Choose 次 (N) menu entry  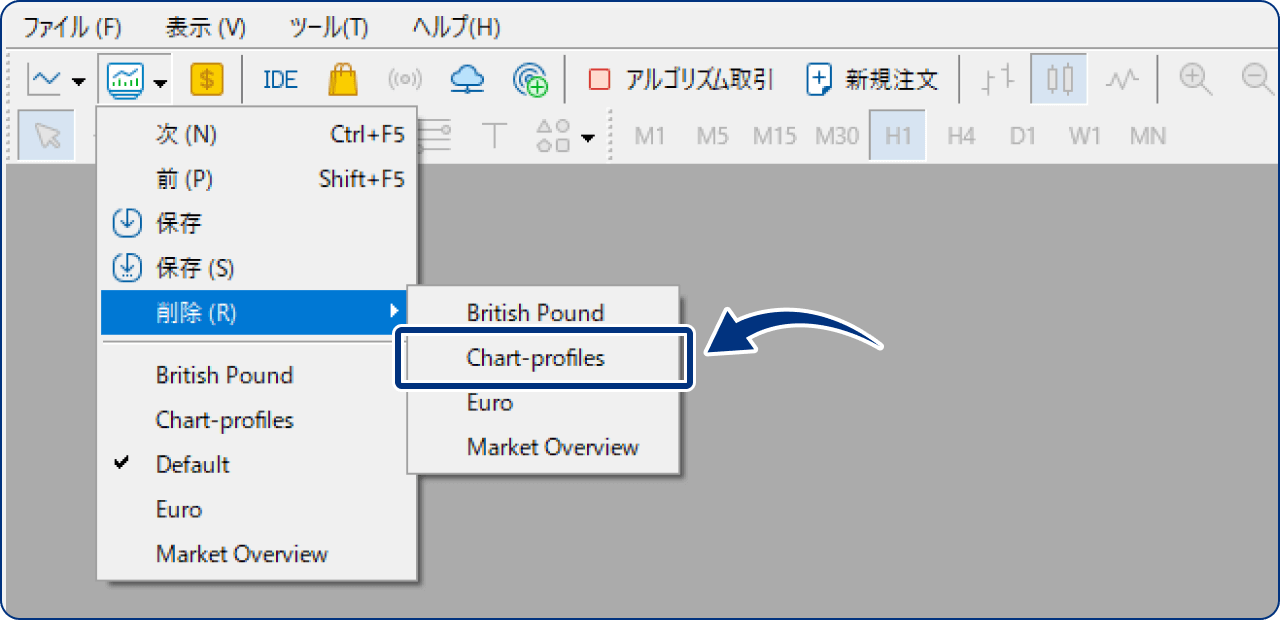tap(258, 134)
